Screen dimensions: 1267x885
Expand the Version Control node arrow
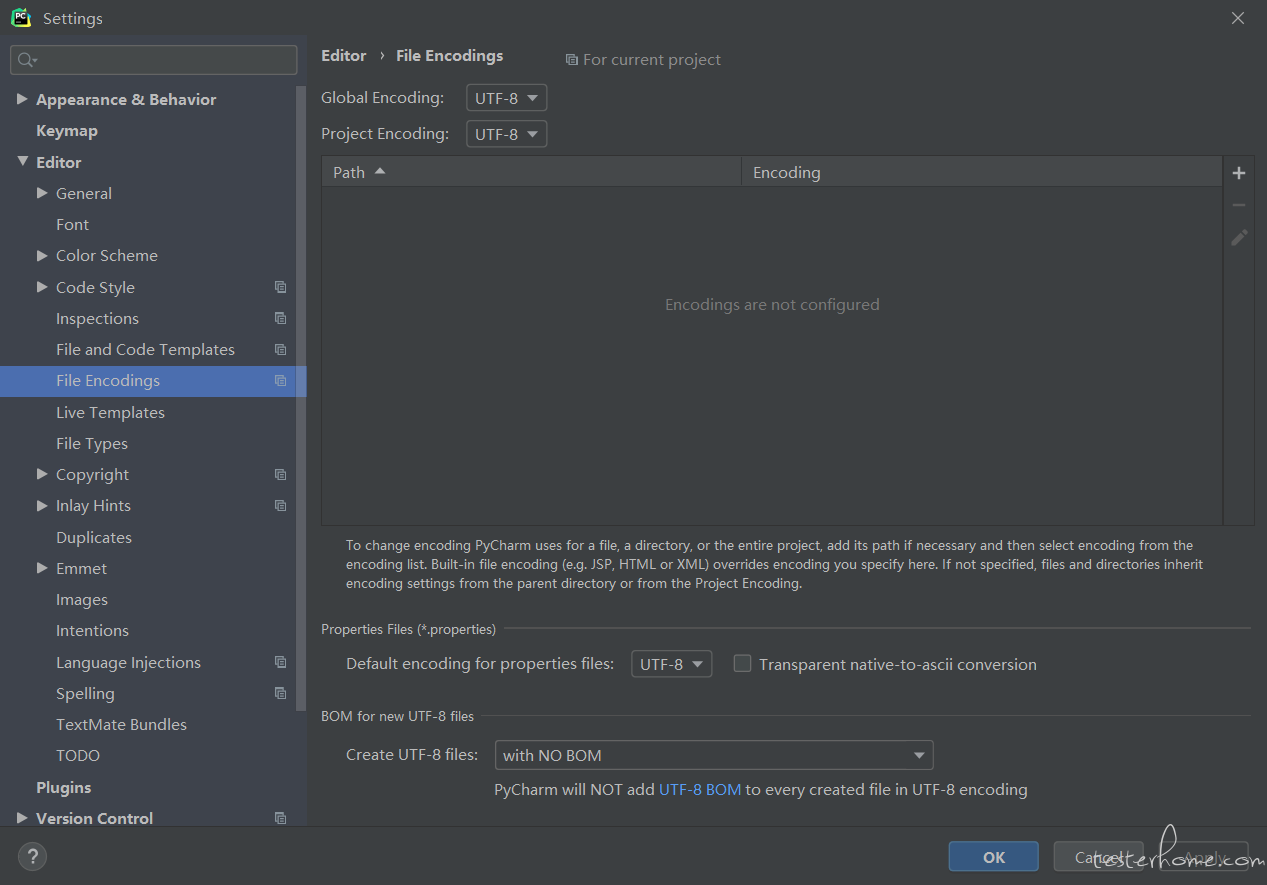click(22, 818)
